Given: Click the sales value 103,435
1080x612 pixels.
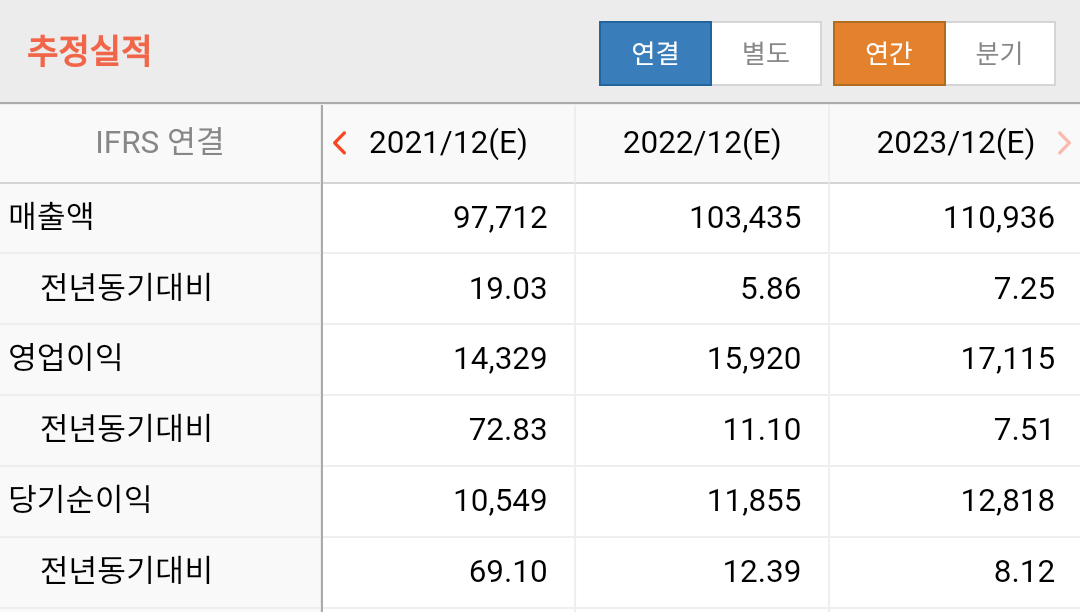Looking at the screenshot, I should tap(745, 218).
